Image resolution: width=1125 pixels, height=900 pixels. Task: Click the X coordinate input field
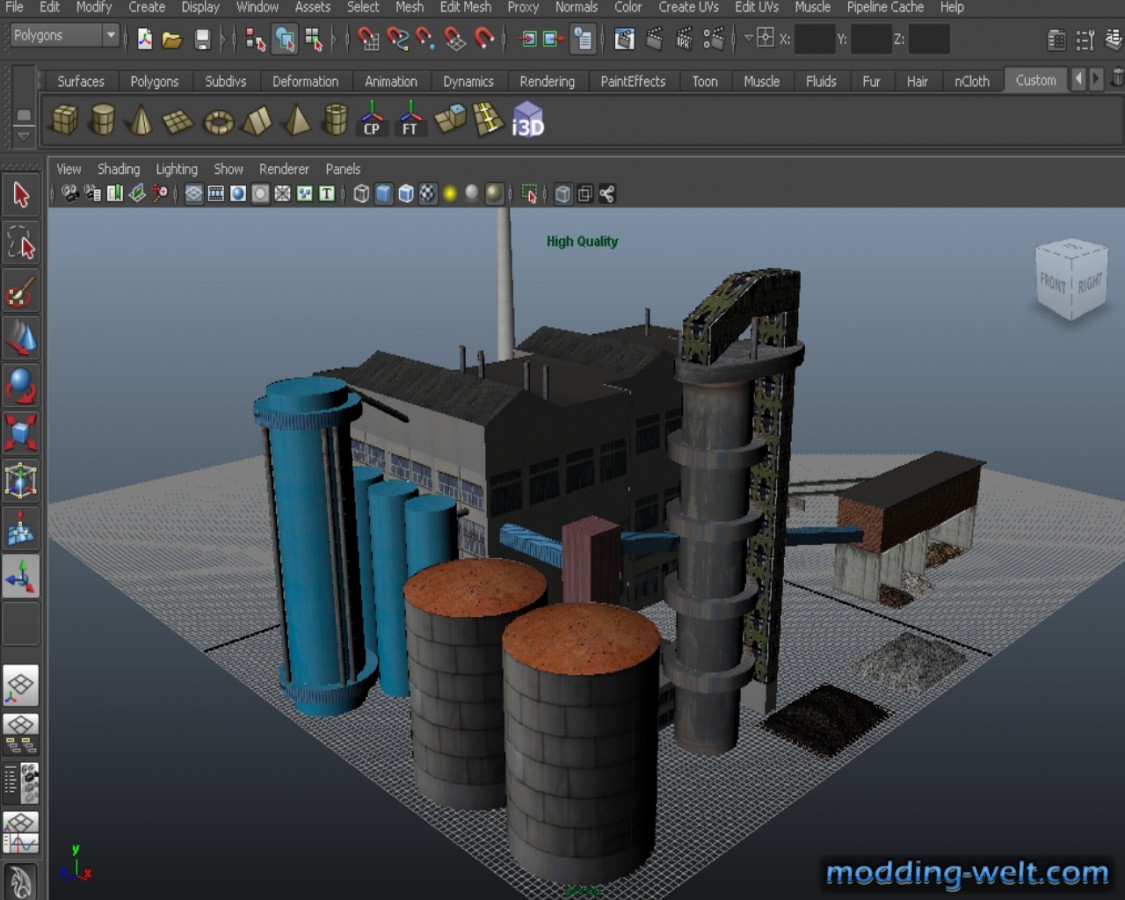pyautogui.click(x=814, y=39)
